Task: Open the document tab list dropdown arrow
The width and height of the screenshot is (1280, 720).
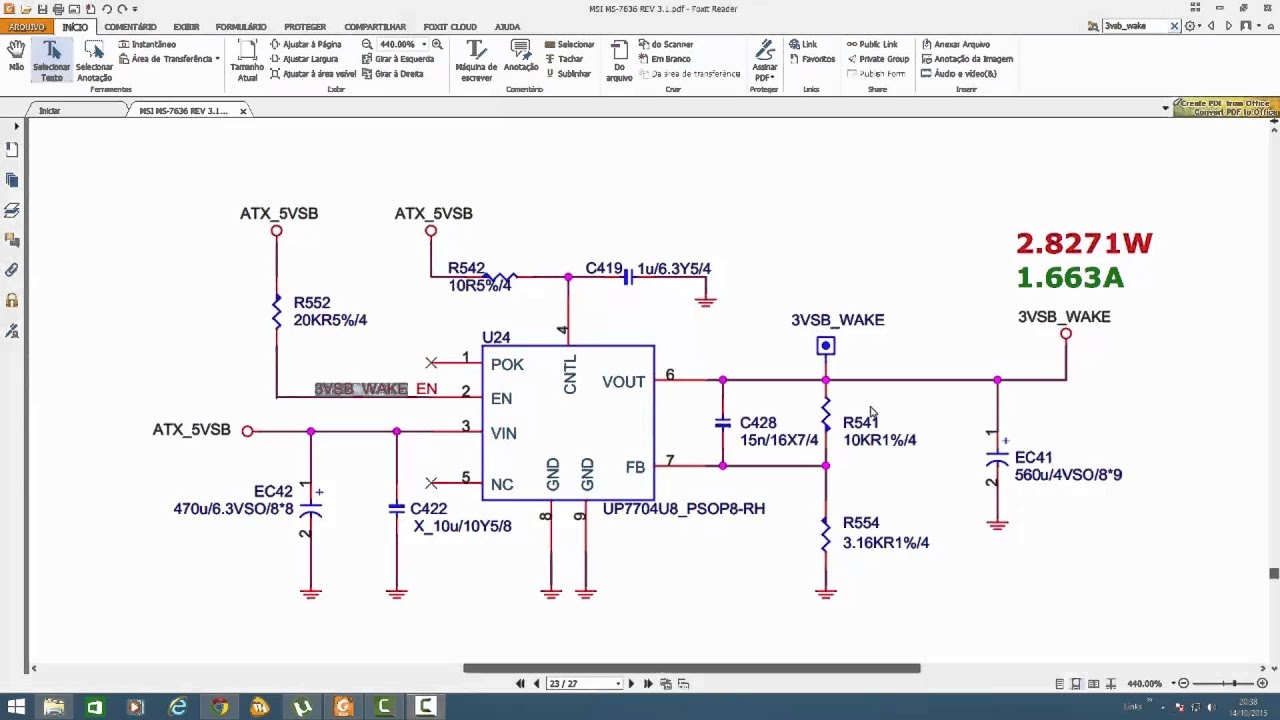Action: 1165,108
